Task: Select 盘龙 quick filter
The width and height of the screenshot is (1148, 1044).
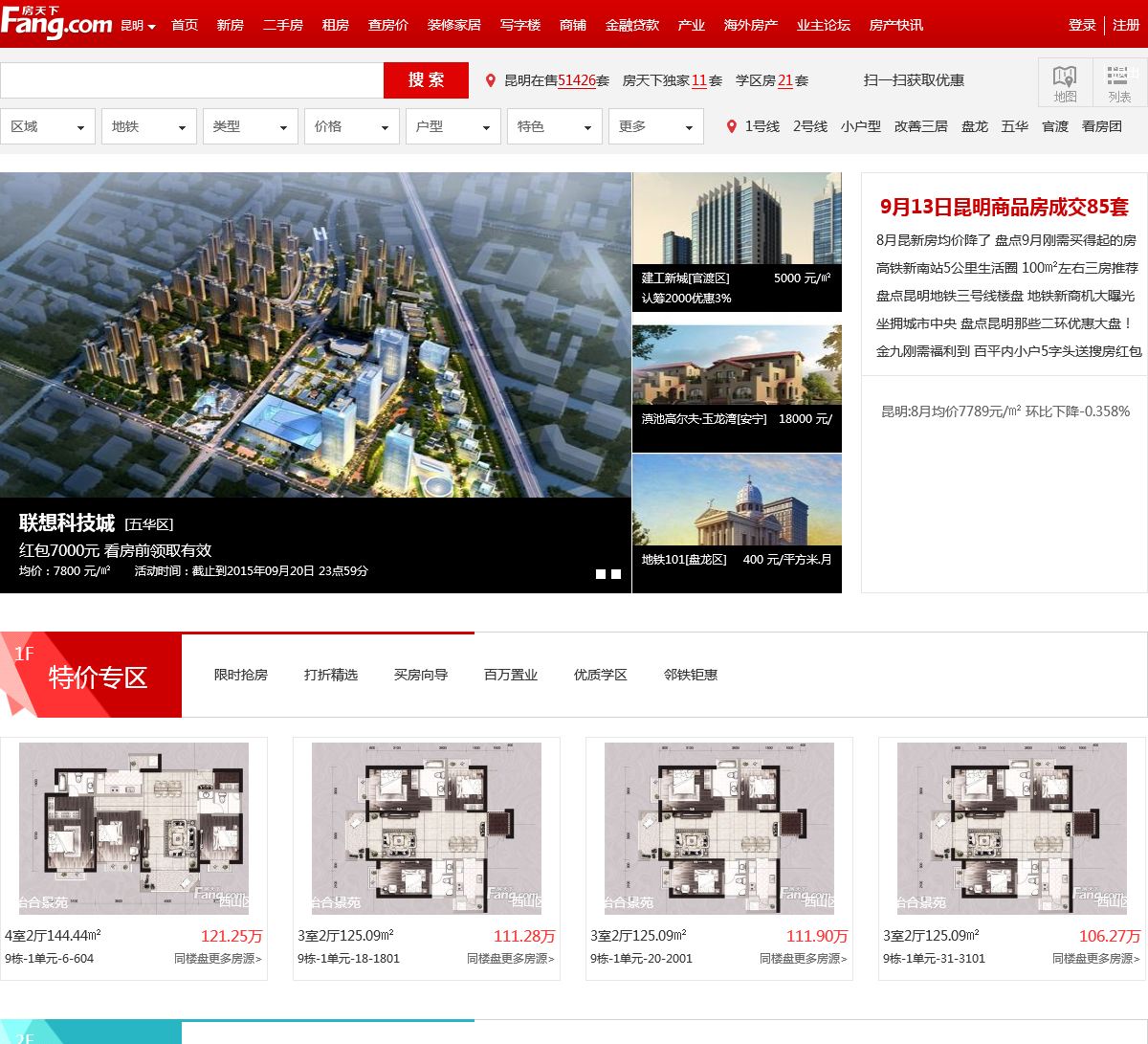Action: tap(975, 126)
